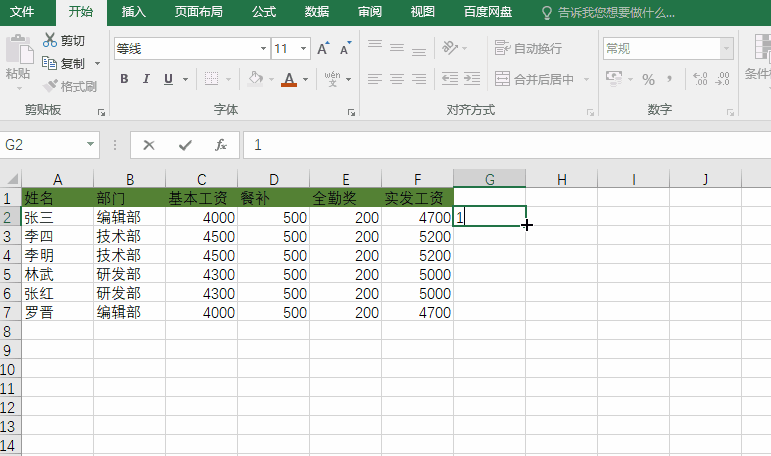This screenshot has width=771, height=456.
Task: Open the 百度网盘 tab
Action: (x=488, y=12)
